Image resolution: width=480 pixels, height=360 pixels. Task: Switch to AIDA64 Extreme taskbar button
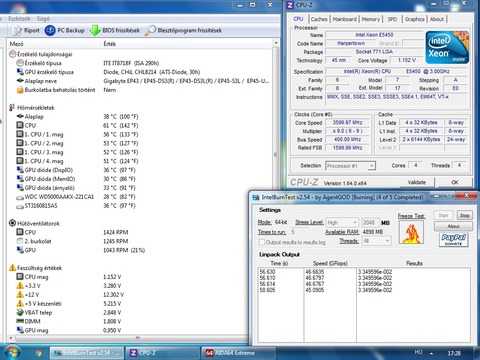(238, 353)
